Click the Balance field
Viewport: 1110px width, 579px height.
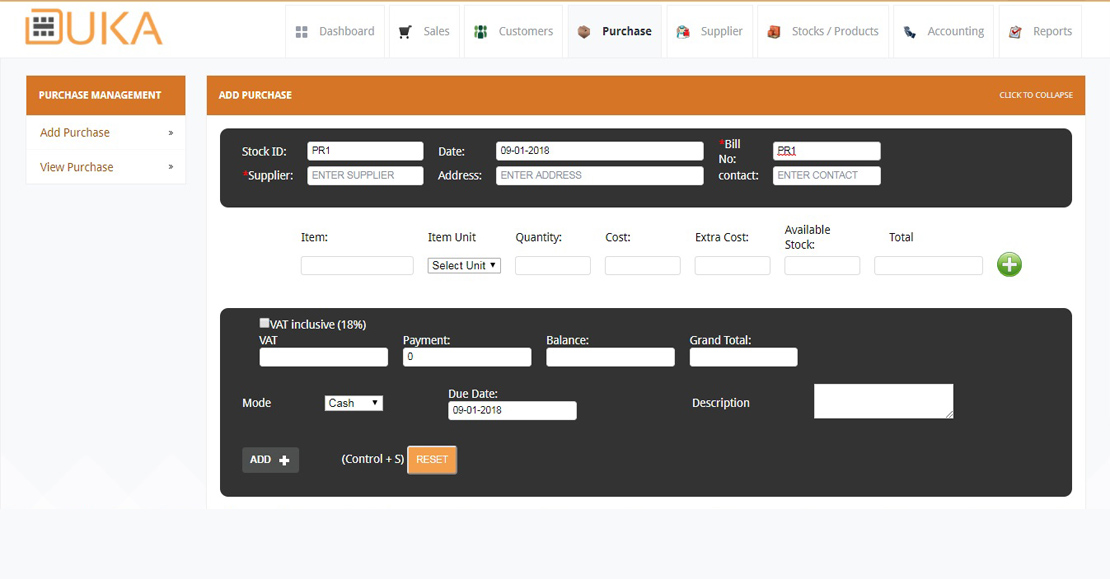click(x=610, y=357)
